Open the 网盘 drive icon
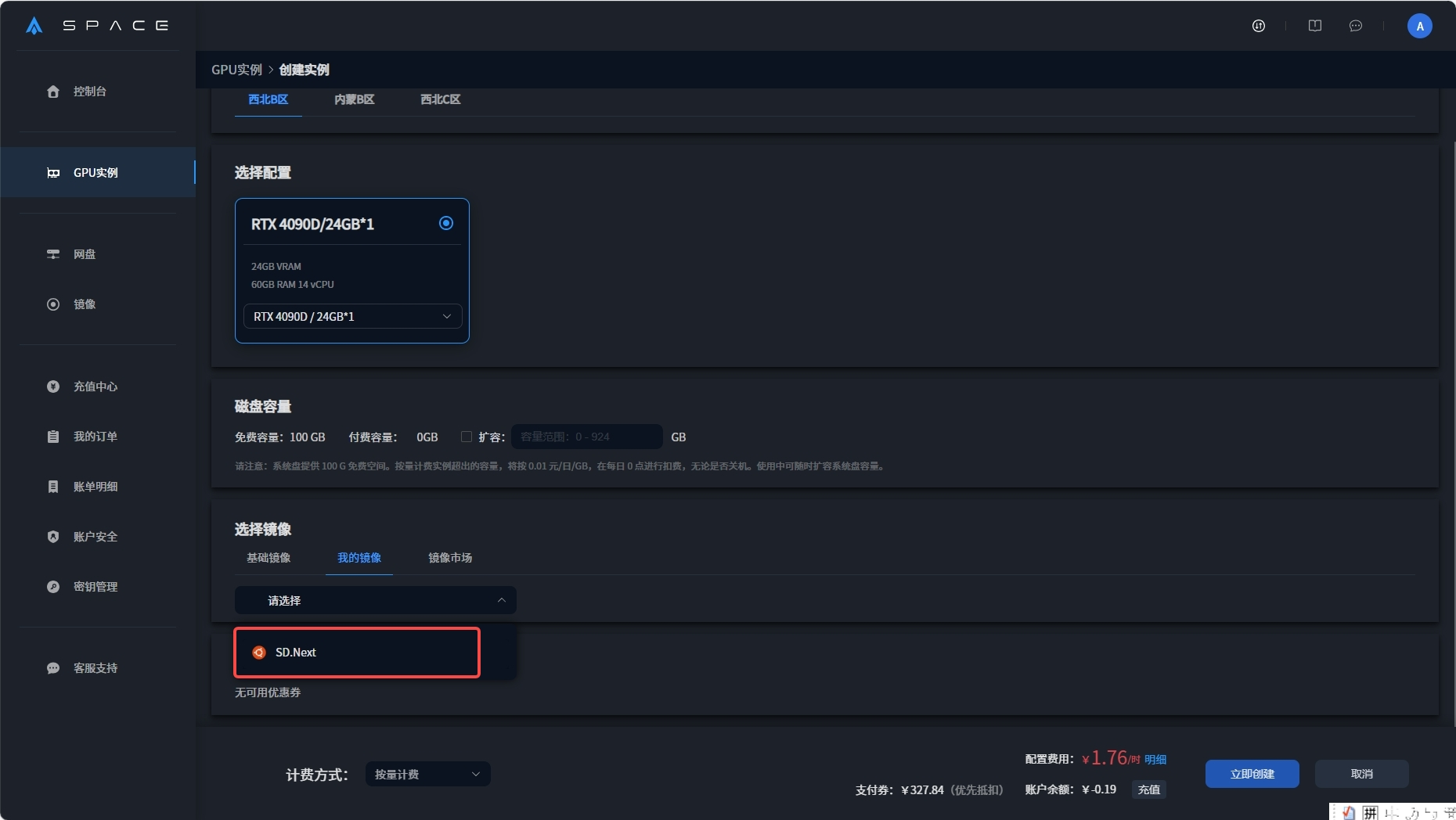 click(x=53, y=254)
